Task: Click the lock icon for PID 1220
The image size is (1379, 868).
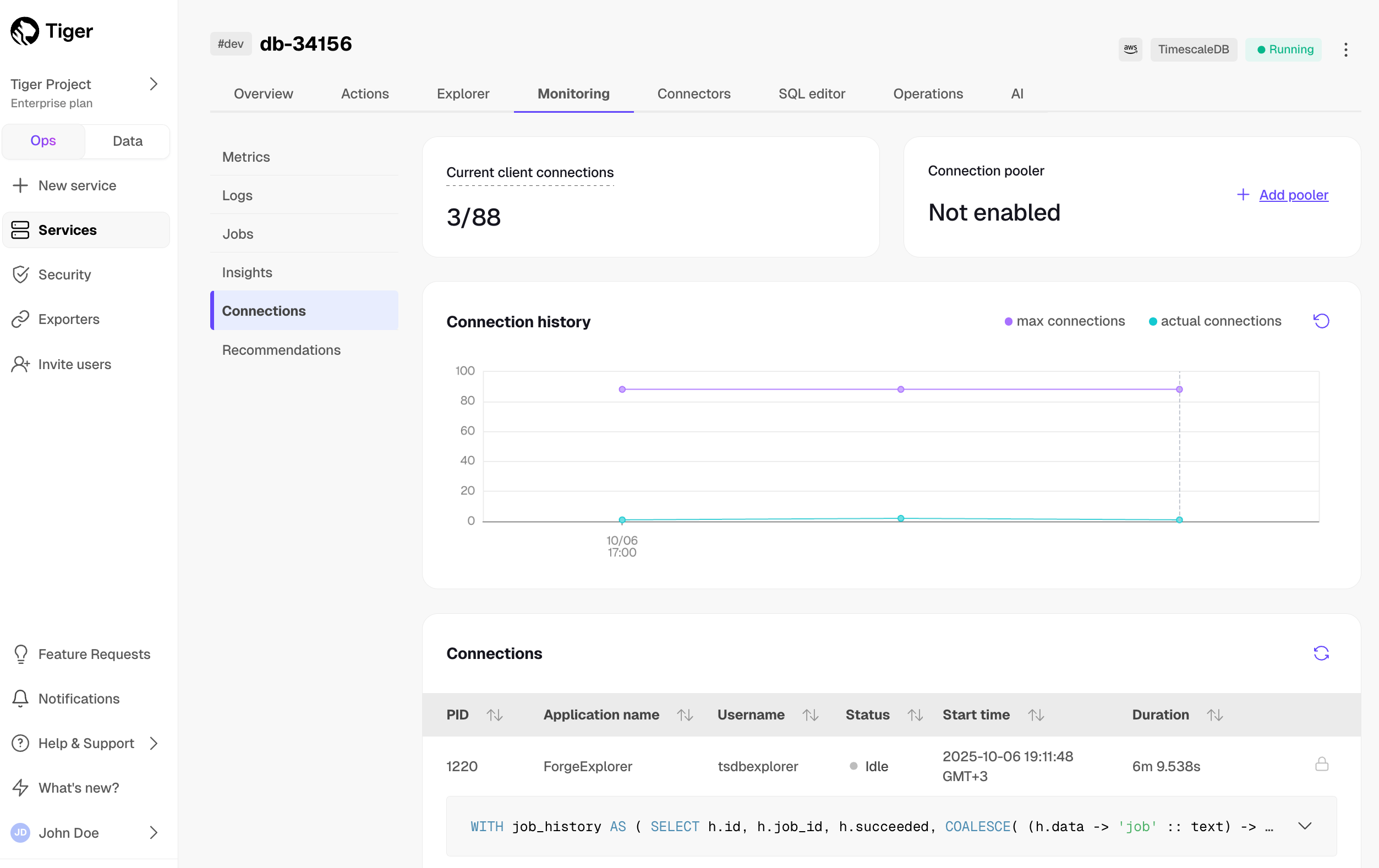Action: [x=1321, y=765]
